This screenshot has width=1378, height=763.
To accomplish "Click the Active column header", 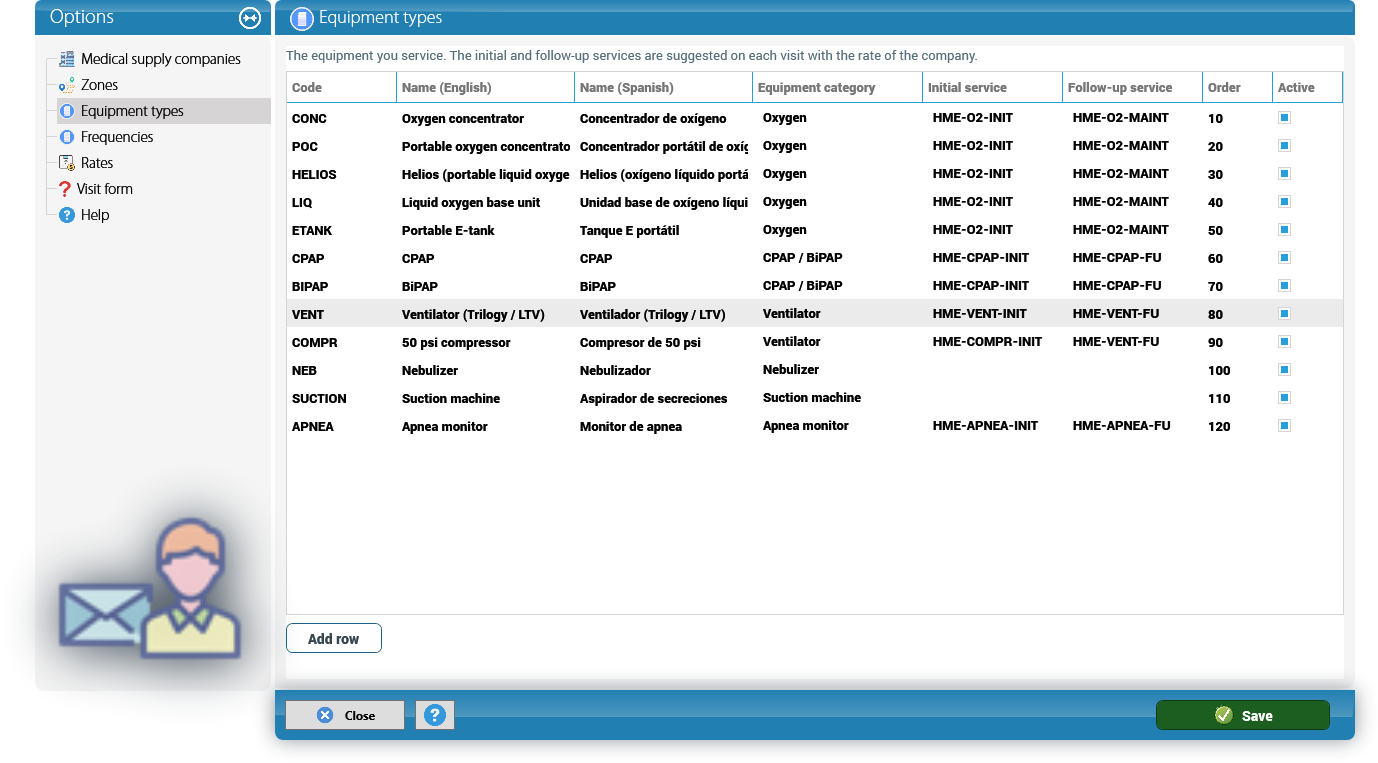I will 1307,87.
